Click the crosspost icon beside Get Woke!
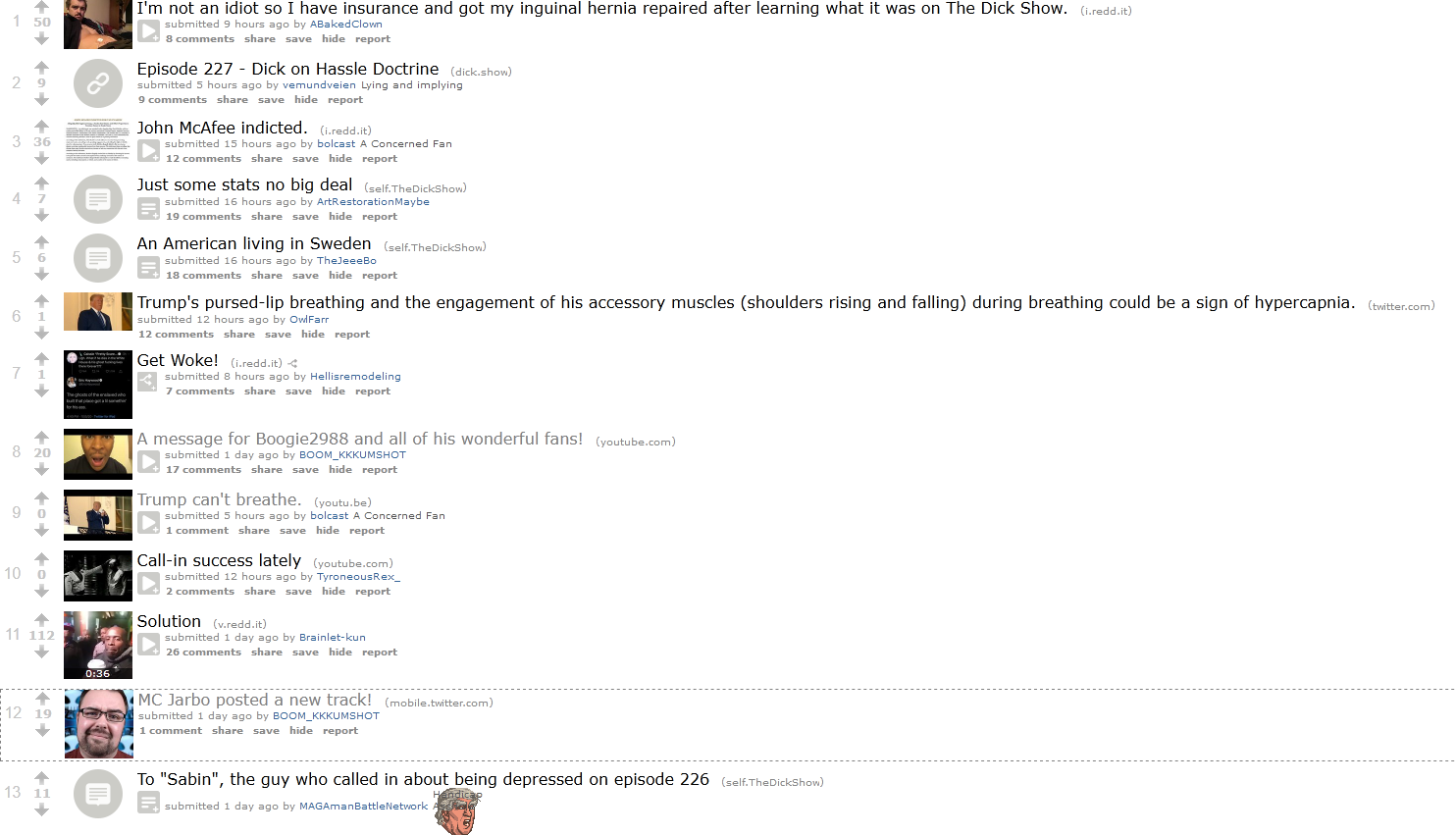 coord(292,363)
